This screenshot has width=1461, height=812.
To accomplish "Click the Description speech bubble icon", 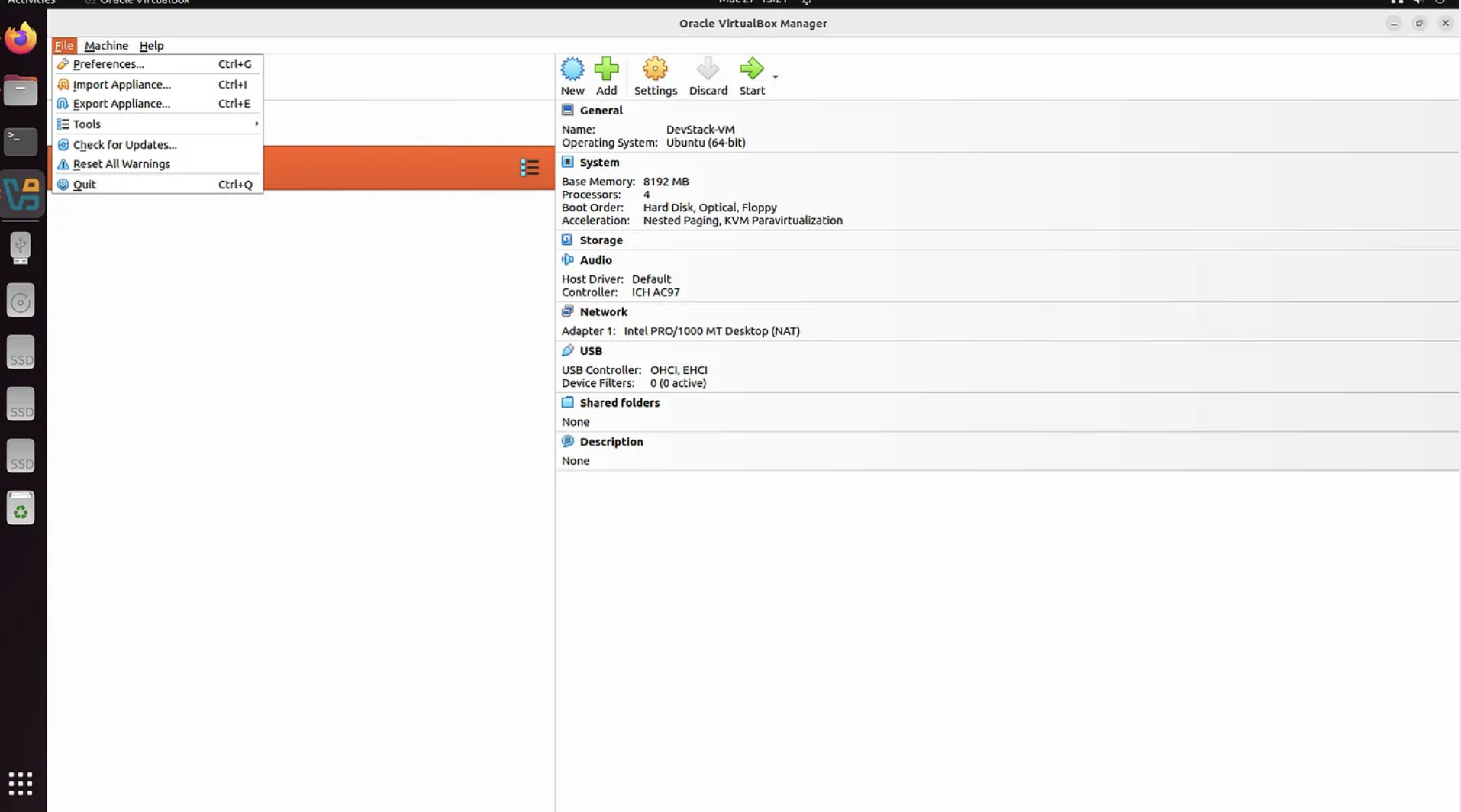I will pos(567,441).
